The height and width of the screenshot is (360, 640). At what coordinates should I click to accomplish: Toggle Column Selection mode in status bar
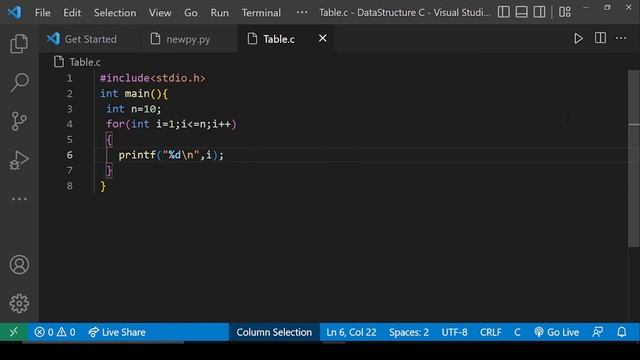click(x=274, y=332)
